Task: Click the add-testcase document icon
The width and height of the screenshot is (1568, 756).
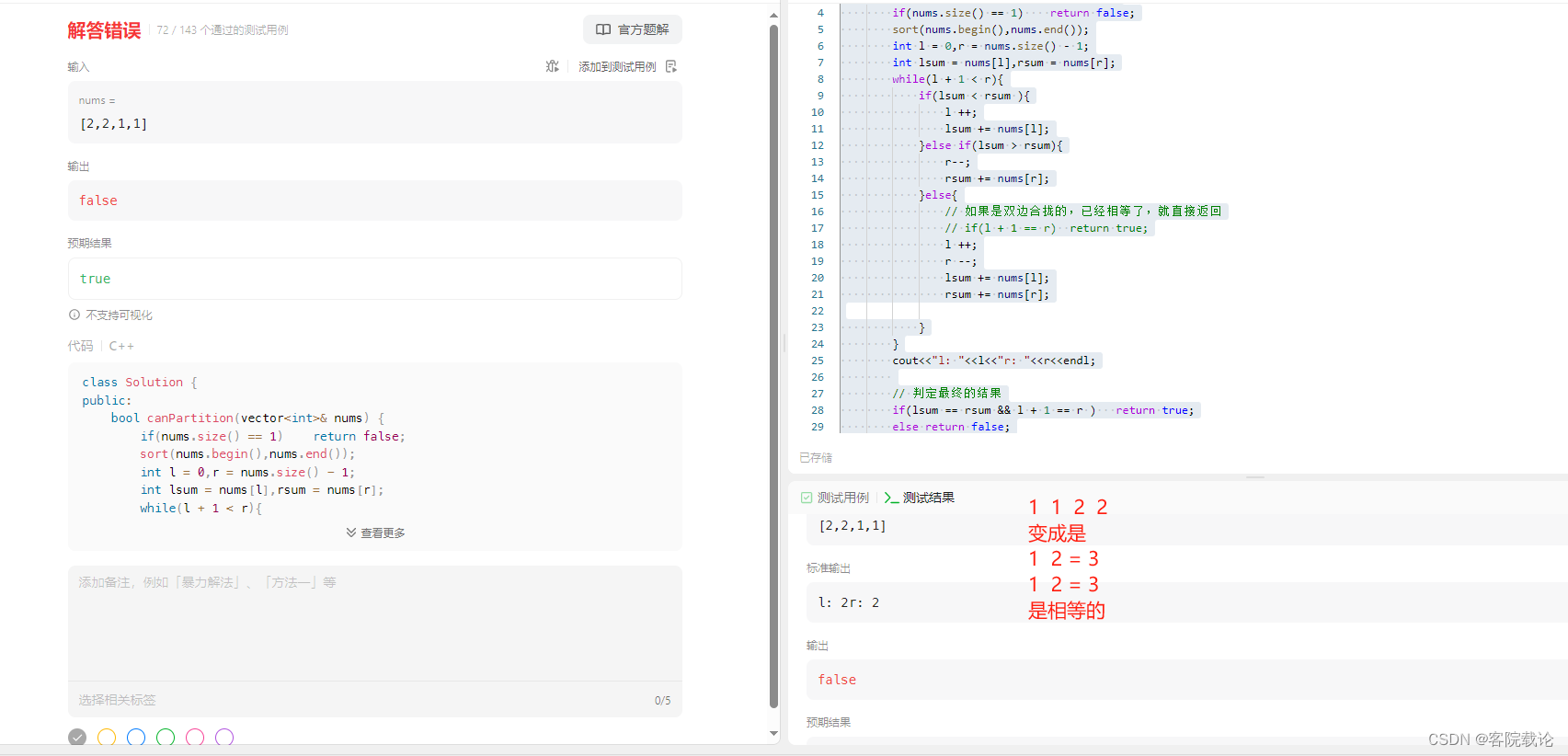Action: point(671,66)
